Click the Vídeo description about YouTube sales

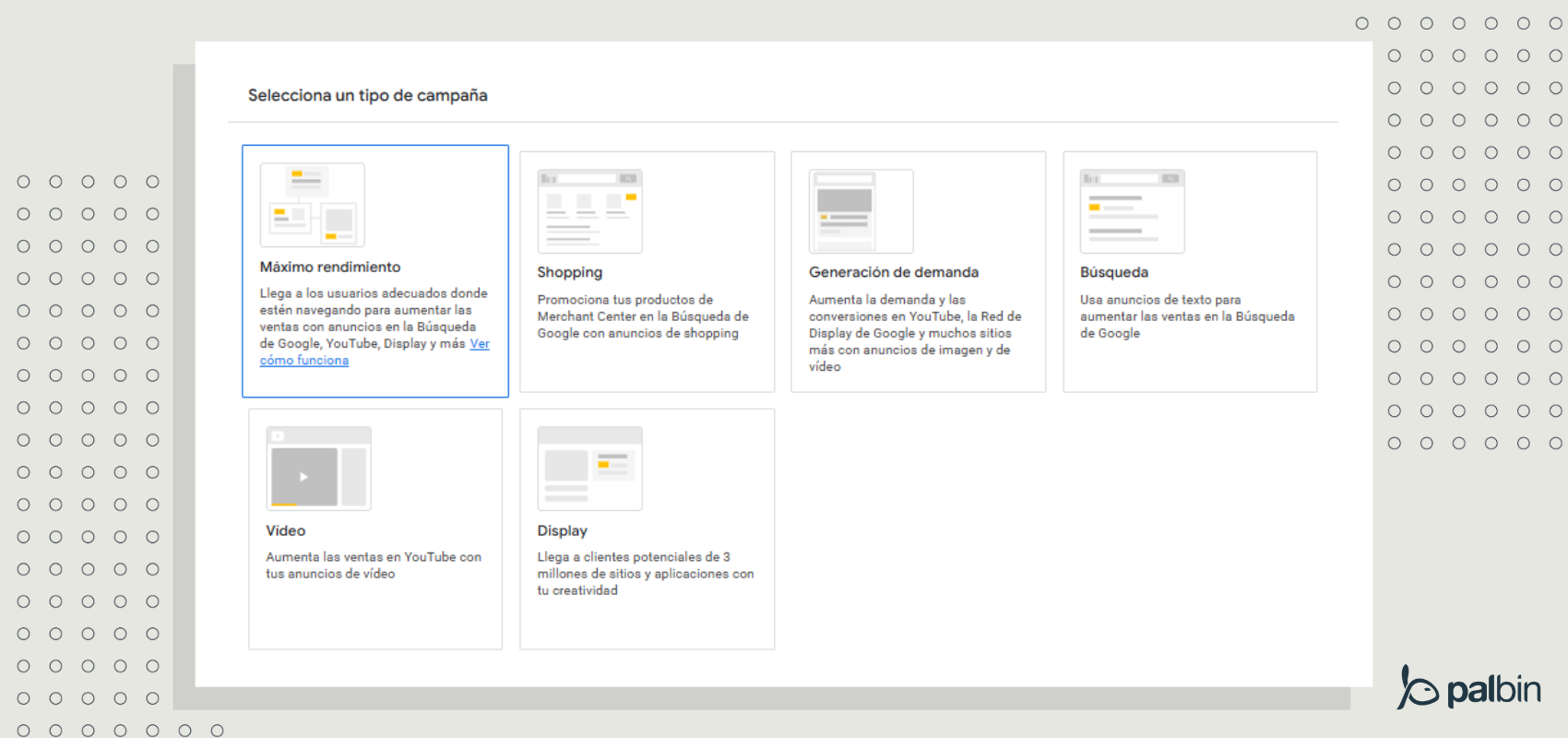point(373,565)
